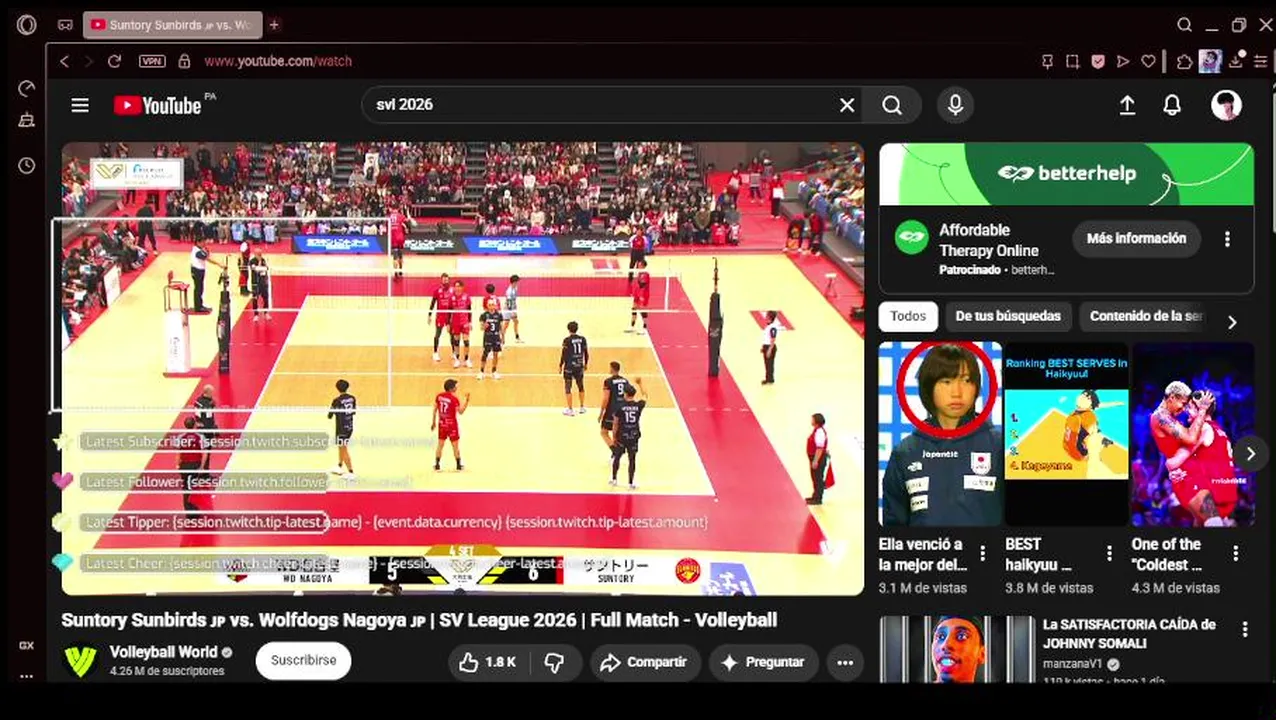This screenshot has height=720, width=1276.
Task: Search tabs using the magnifier icon
Action: 1184,25
